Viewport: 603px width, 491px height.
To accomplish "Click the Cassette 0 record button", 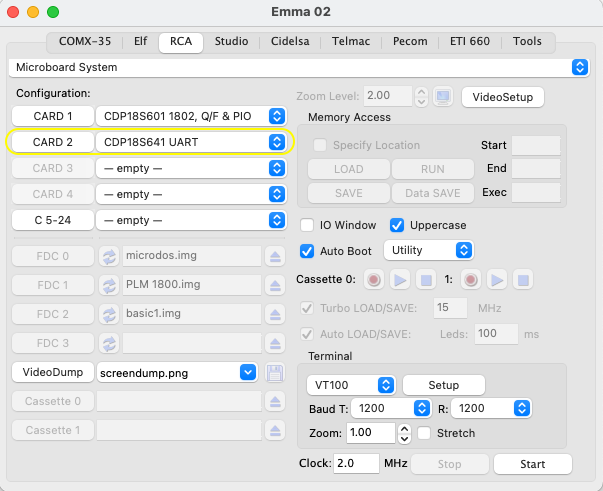I will tap(374, 280).
